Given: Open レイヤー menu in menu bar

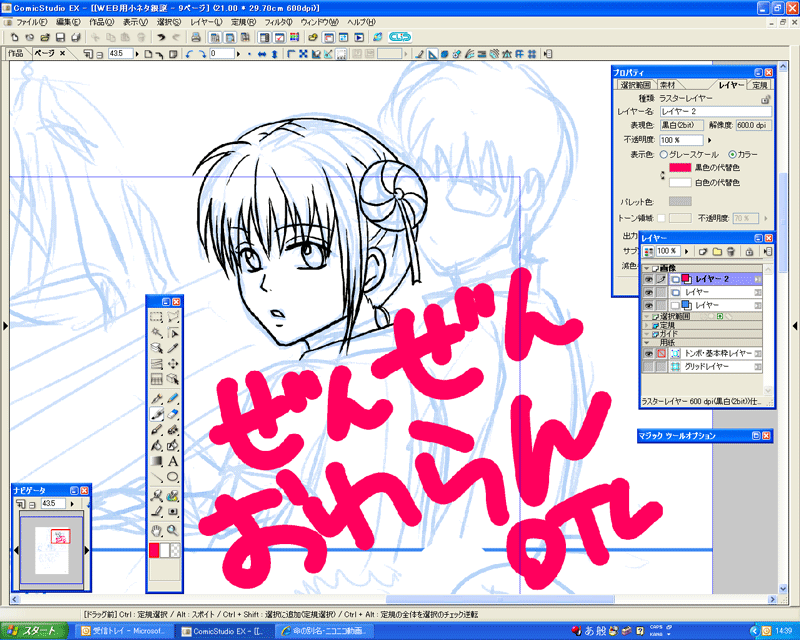Looking at the screenshot, I should (x=206, y=22).
